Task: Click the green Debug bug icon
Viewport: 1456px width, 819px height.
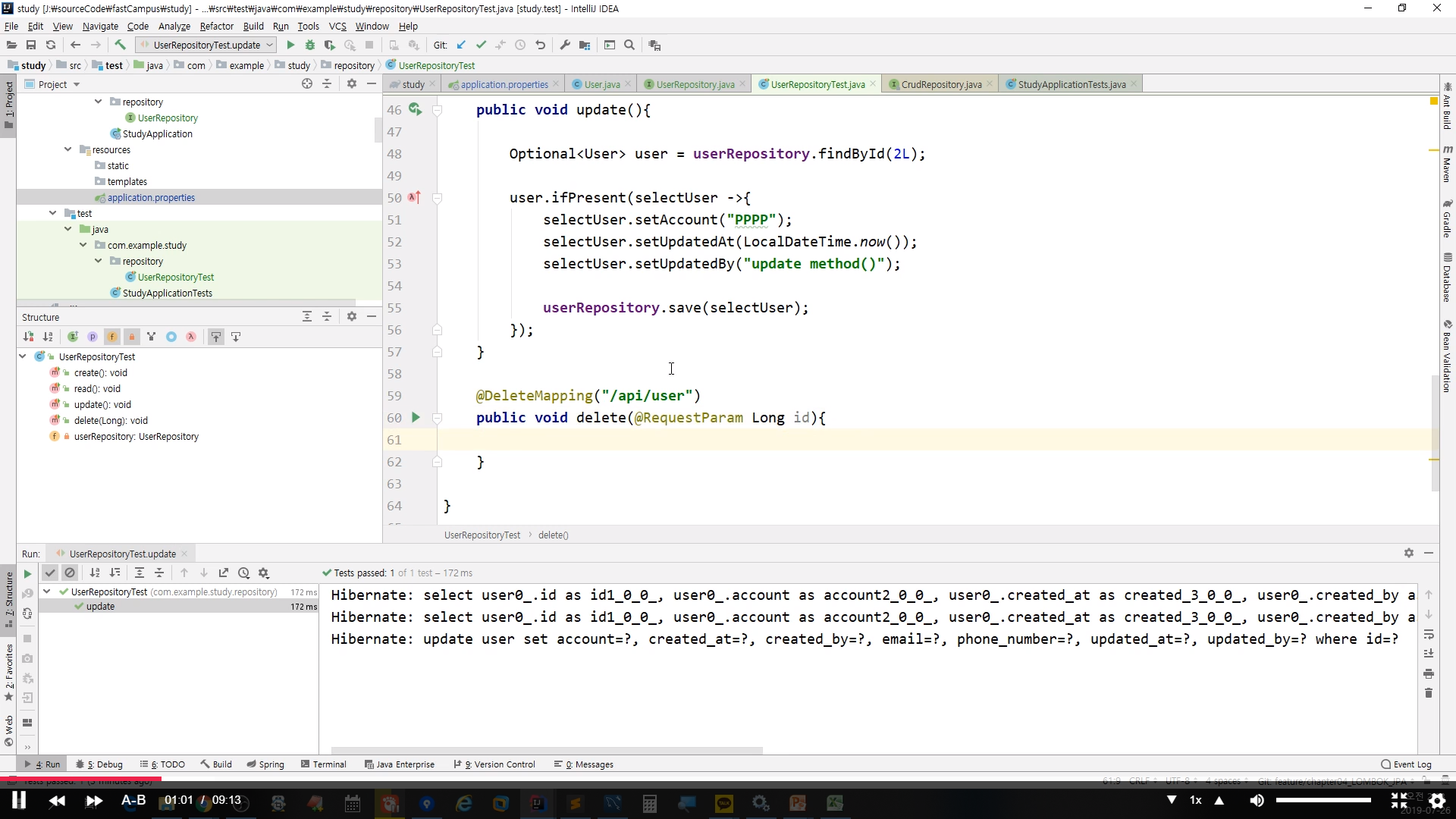Action: [309, 45]
